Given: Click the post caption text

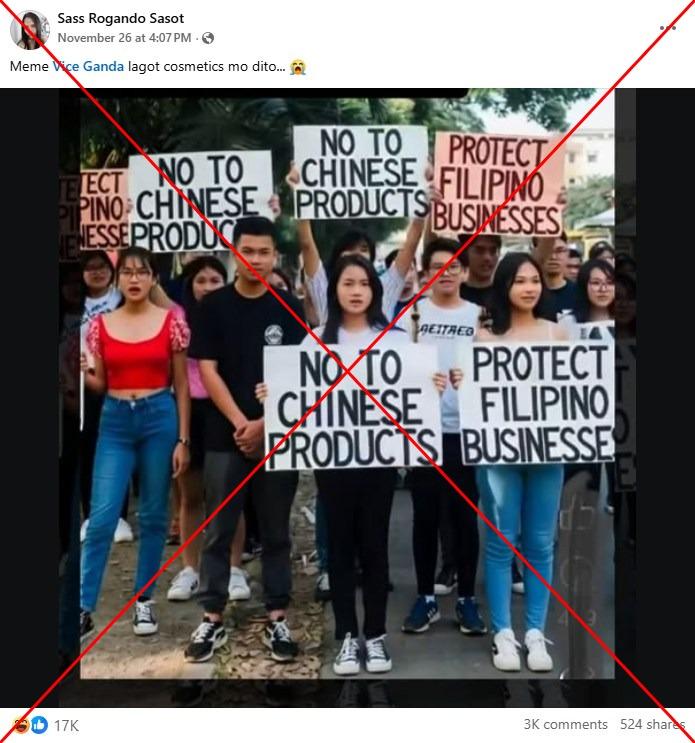Looking at the screenshot, I should click(x=158, y=66).
